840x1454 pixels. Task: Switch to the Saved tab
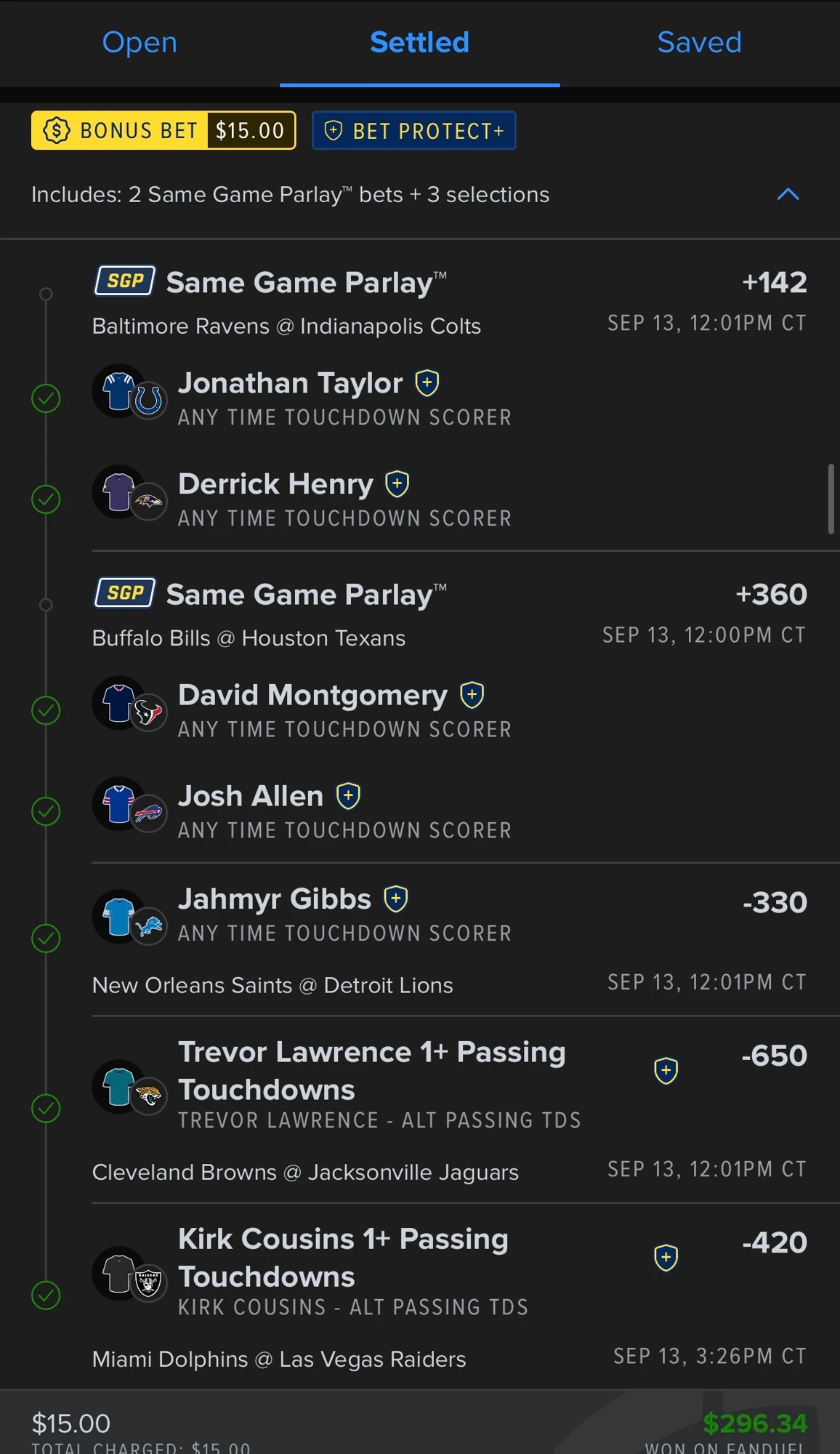tap(699, 42)
